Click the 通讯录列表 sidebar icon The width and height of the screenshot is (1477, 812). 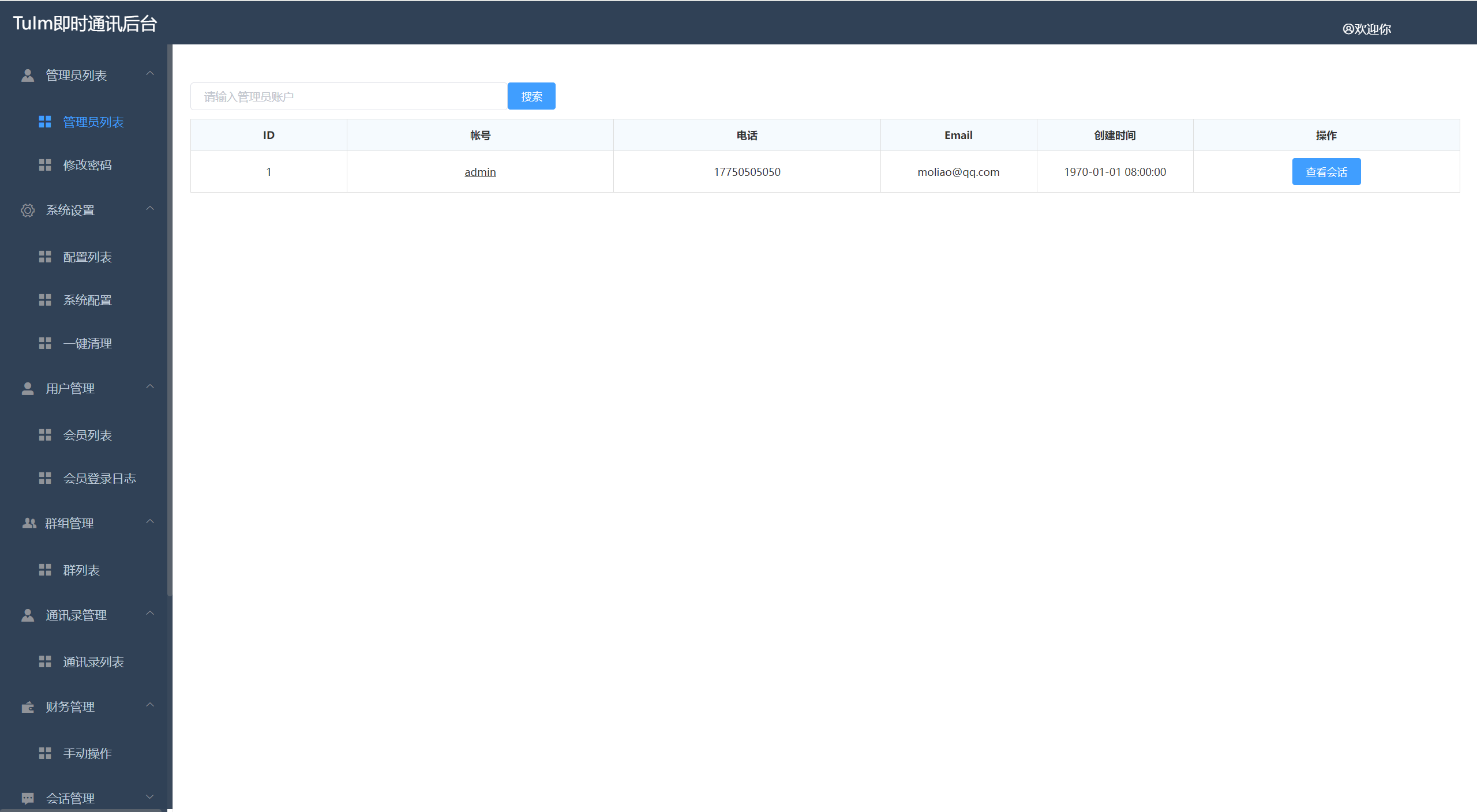point(44,661)
